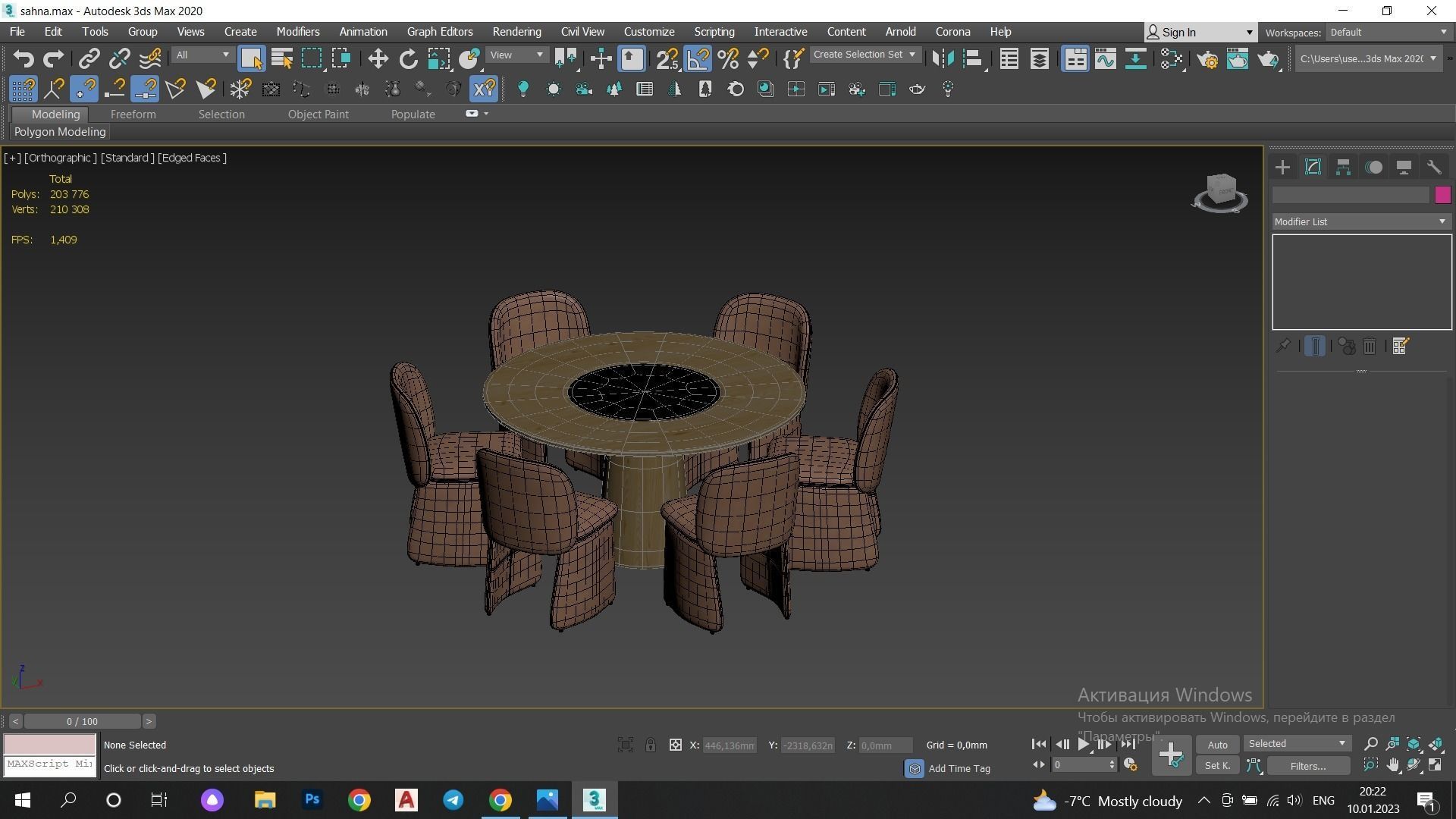This screenshot has height=819, width=1456.
Task: Open Select by Name list icon
Action: click(x=281, y=58)
